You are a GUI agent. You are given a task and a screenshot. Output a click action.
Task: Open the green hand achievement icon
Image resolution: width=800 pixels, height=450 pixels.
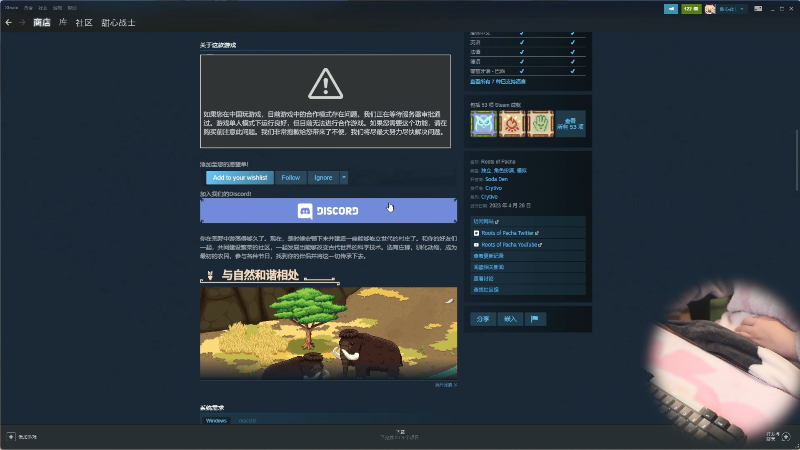coord(541,123)
